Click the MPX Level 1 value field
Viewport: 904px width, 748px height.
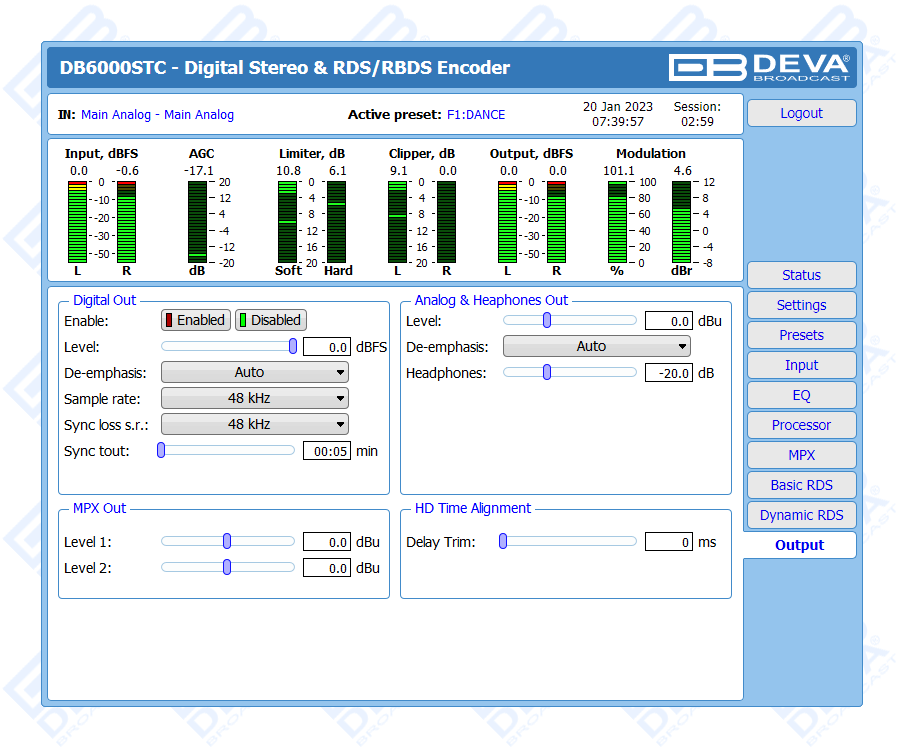coord(326,542)
